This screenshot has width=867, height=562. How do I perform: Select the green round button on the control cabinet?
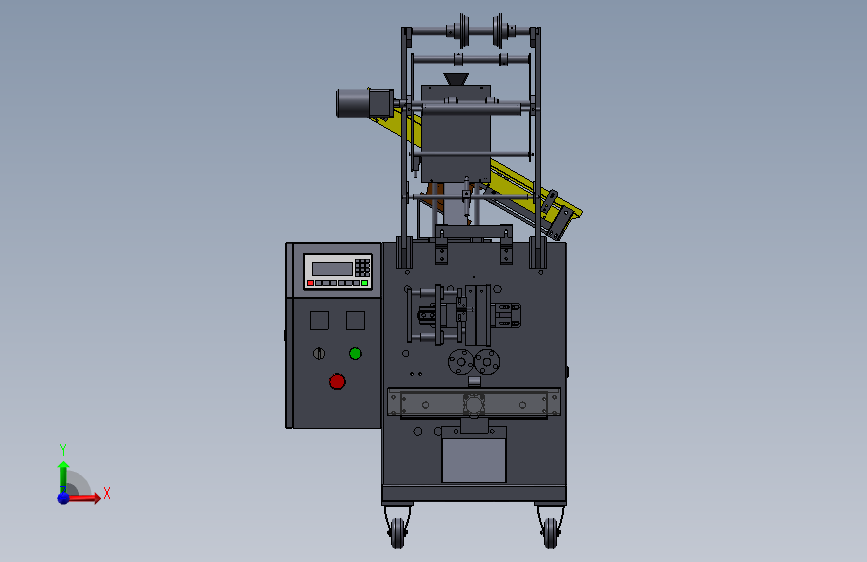356,353
